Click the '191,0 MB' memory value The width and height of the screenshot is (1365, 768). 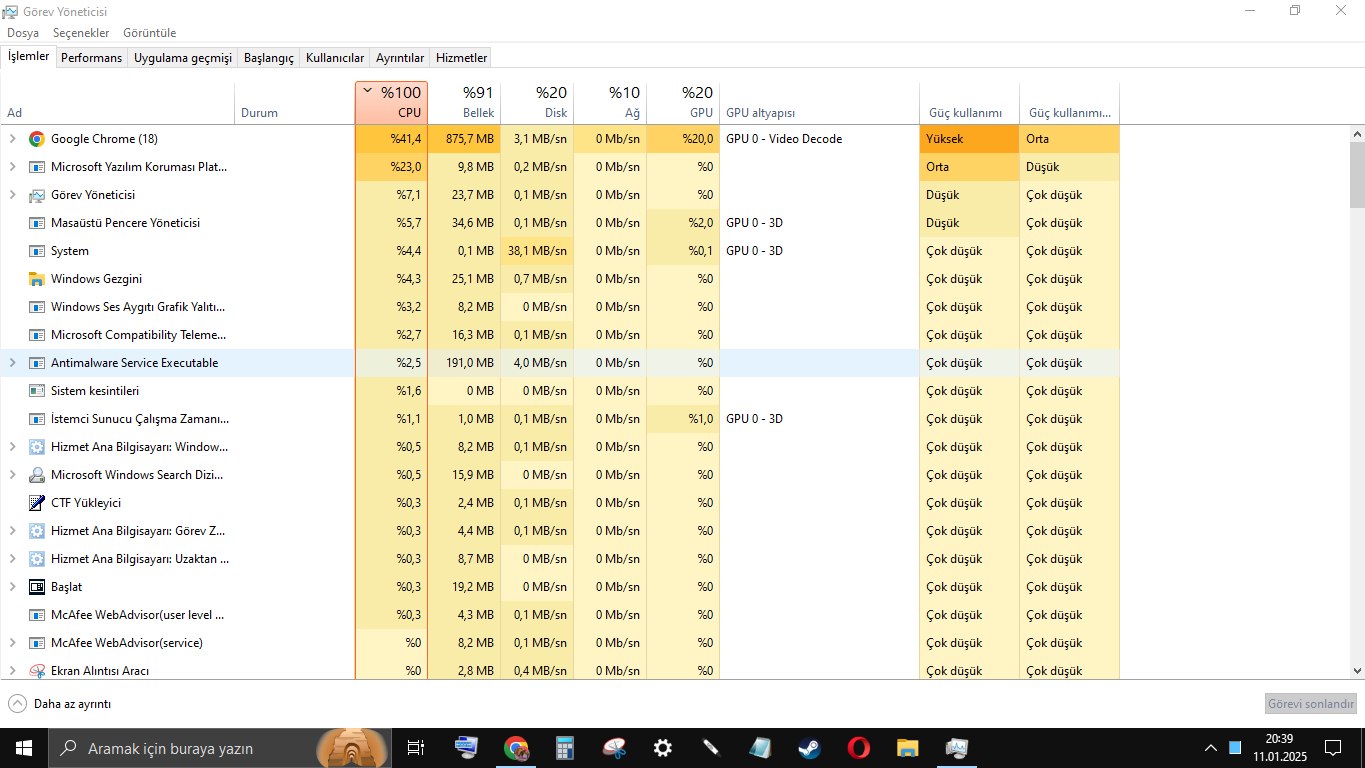tap(470, 363)
